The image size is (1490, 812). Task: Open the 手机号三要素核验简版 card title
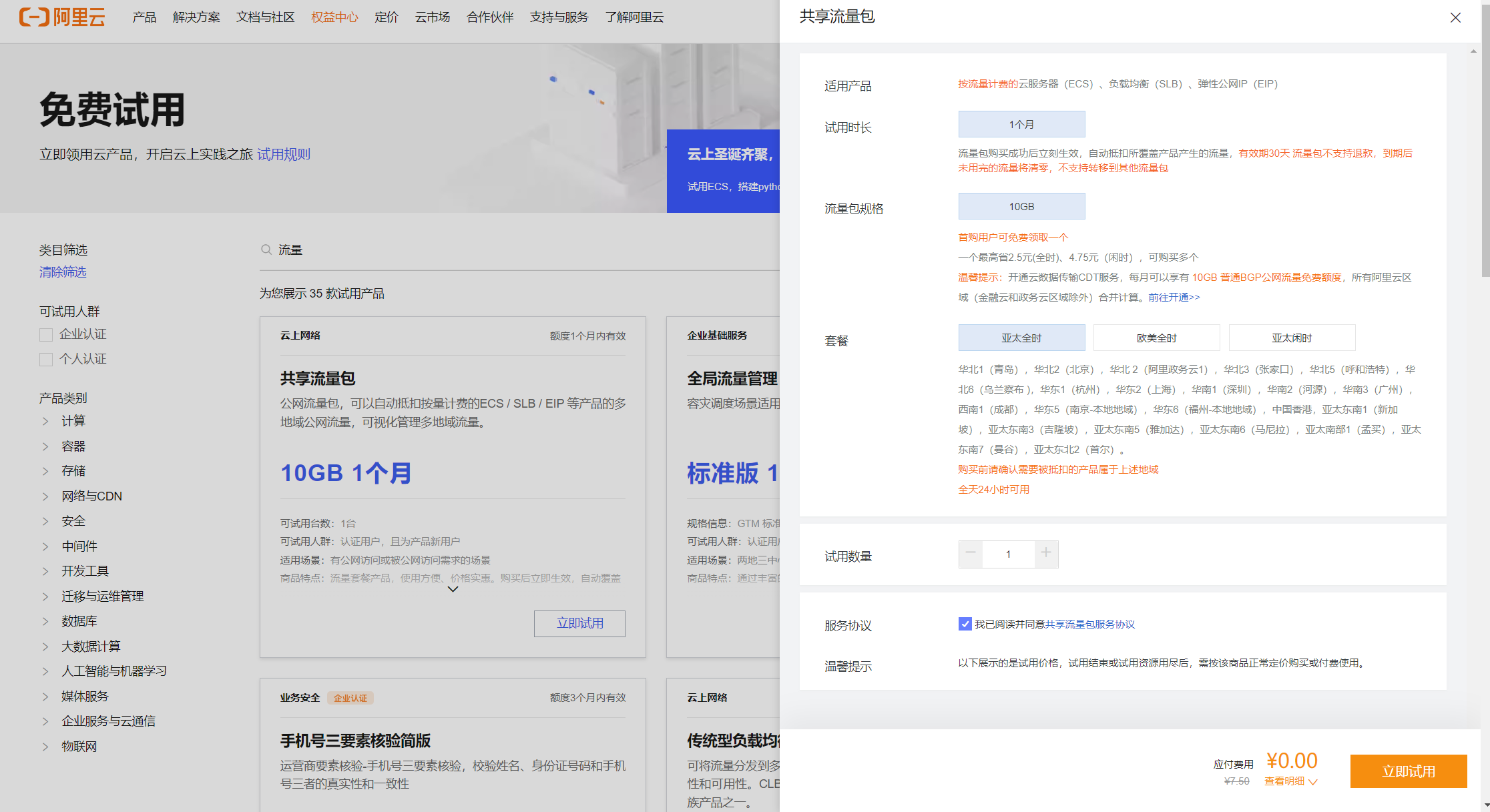[355, 741]
